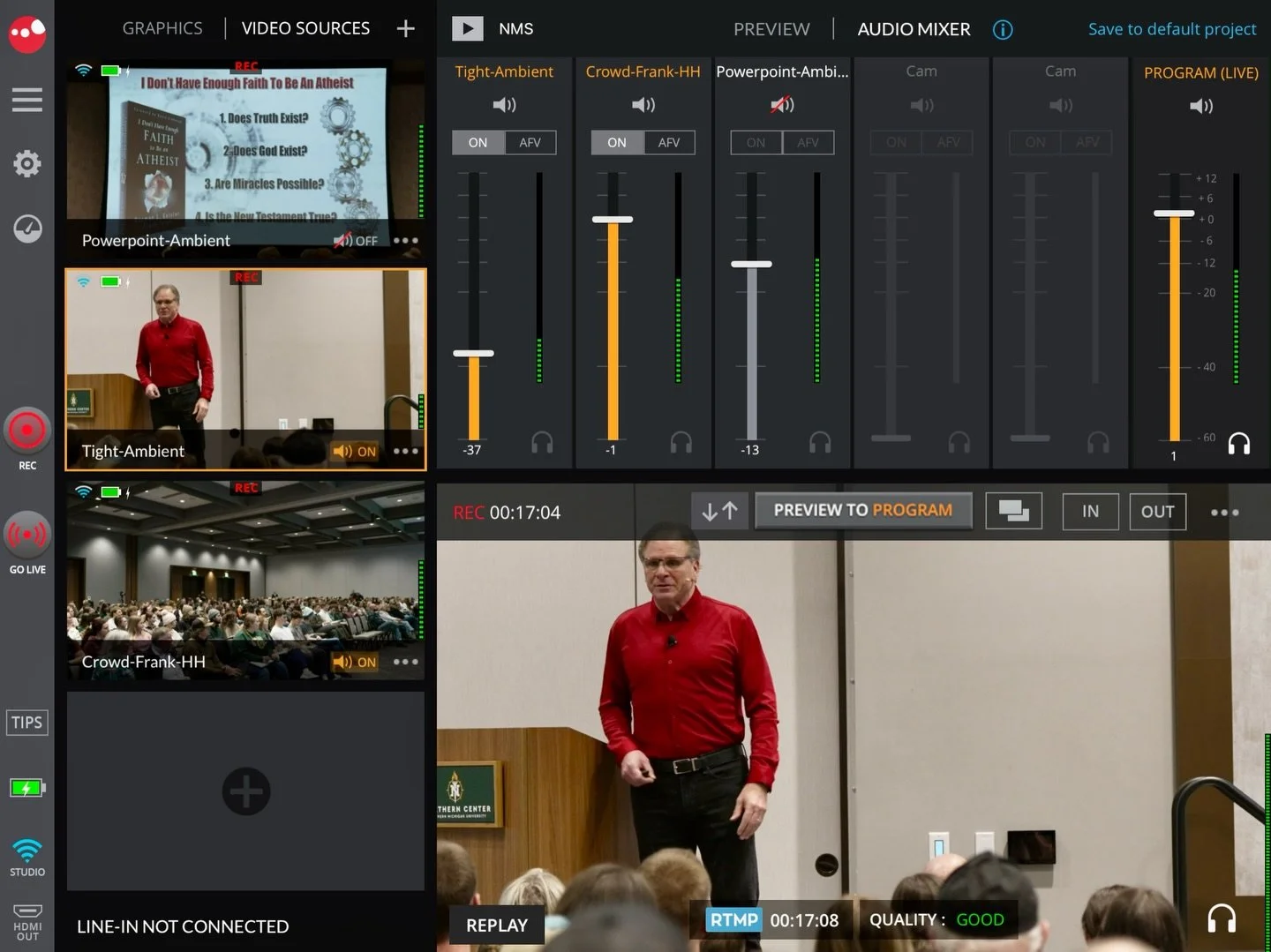This screenshot has height=952, width=1271.
Task: Click the PREVIEW TO PROGRAM button
Action: click(x=863, y=510)
